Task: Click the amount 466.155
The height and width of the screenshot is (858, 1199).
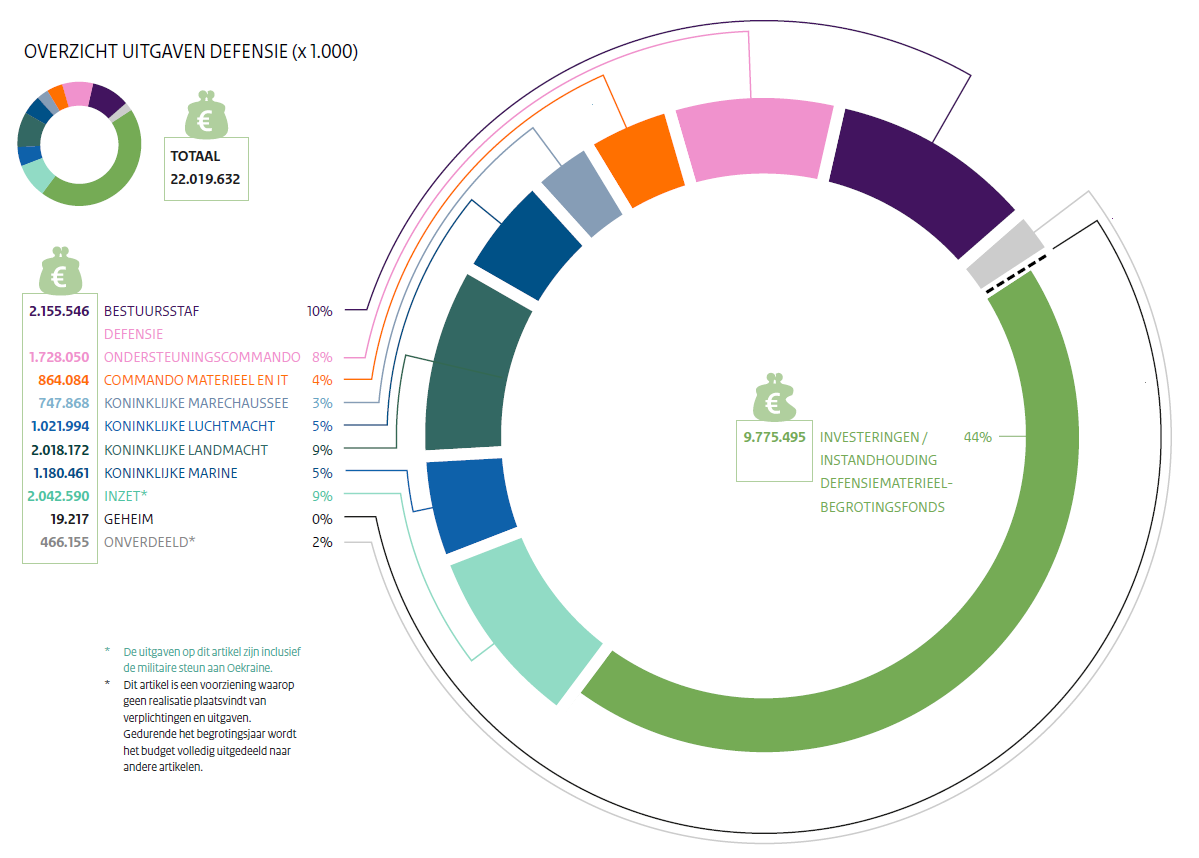Action: (x=65, y=542)
